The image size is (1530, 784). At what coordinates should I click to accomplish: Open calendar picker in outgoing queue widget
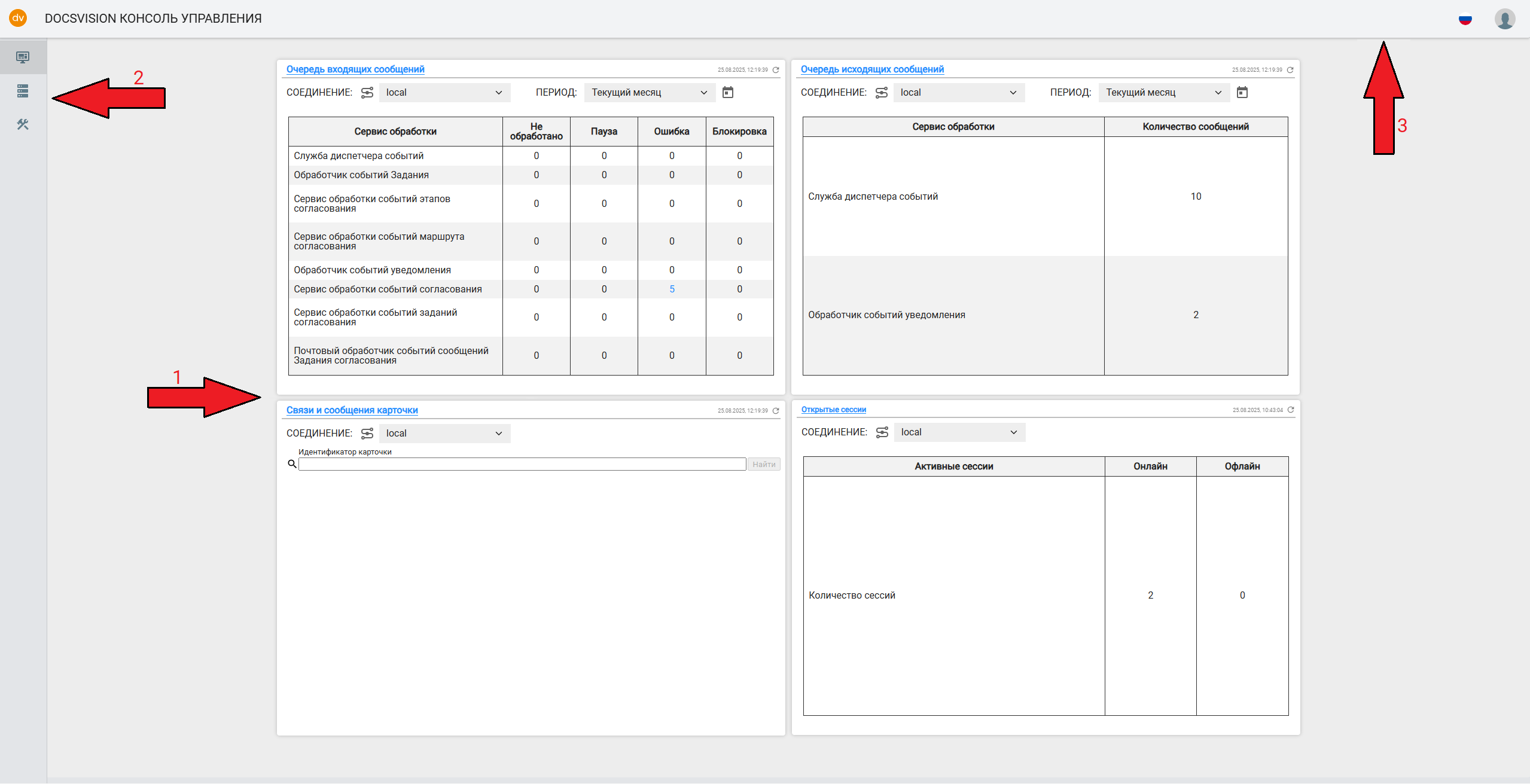click(x=1242, y=93)
